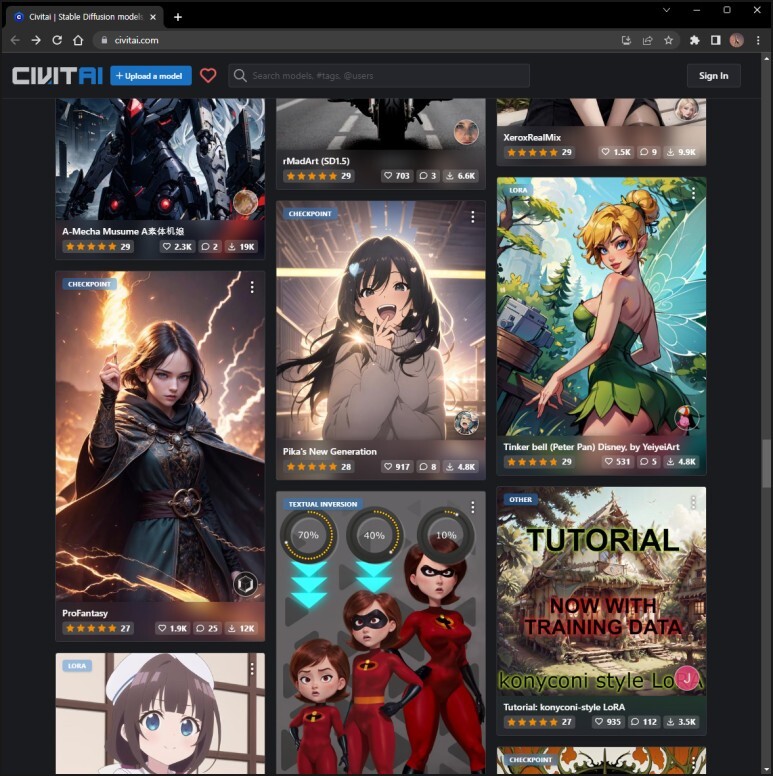Open the browser extensions puzzle icon
The width and height of the screenshot is (773, 776).
[x=694, y=40]
